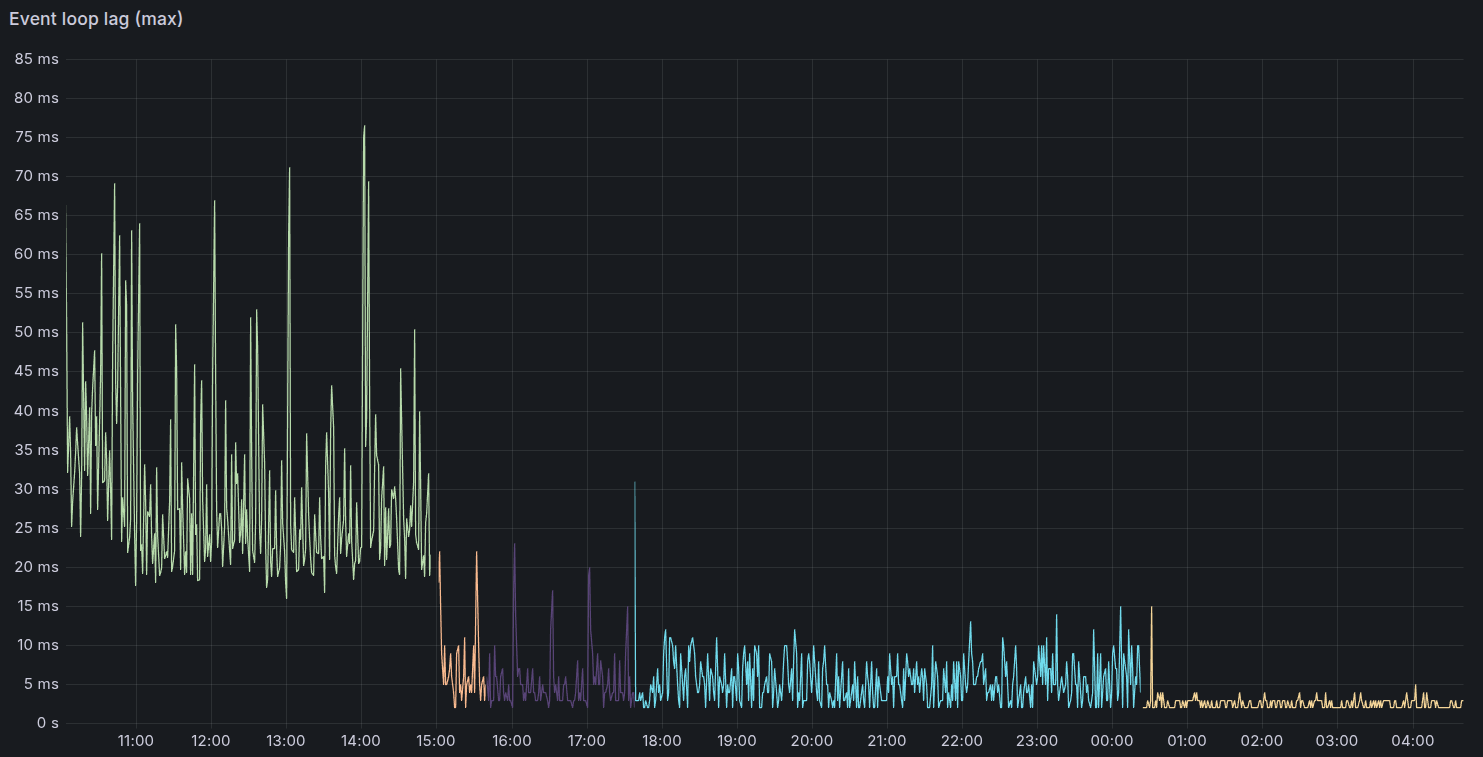Click the 5 ms axis label
Screen dimensions: 1483x757
(42, 684)
